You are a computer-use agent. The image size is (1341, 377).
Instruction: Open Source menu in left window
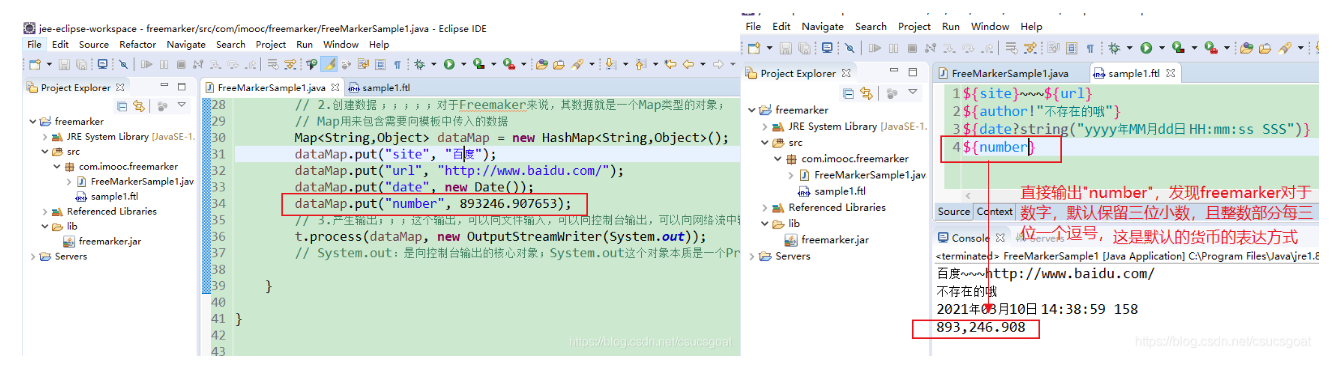click(x=94, y=45)
